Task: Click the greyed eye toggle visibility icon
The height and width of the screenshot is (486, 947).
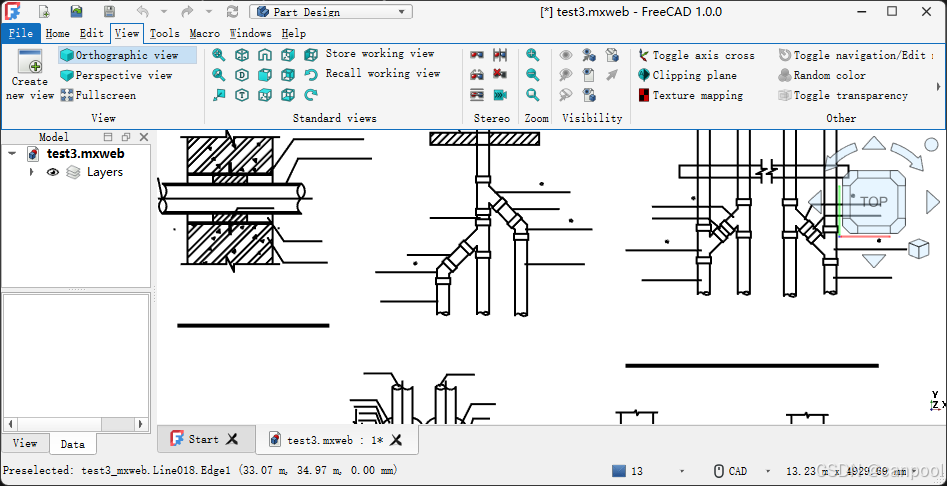Action: pyautogui.click(x=566, y=55)
